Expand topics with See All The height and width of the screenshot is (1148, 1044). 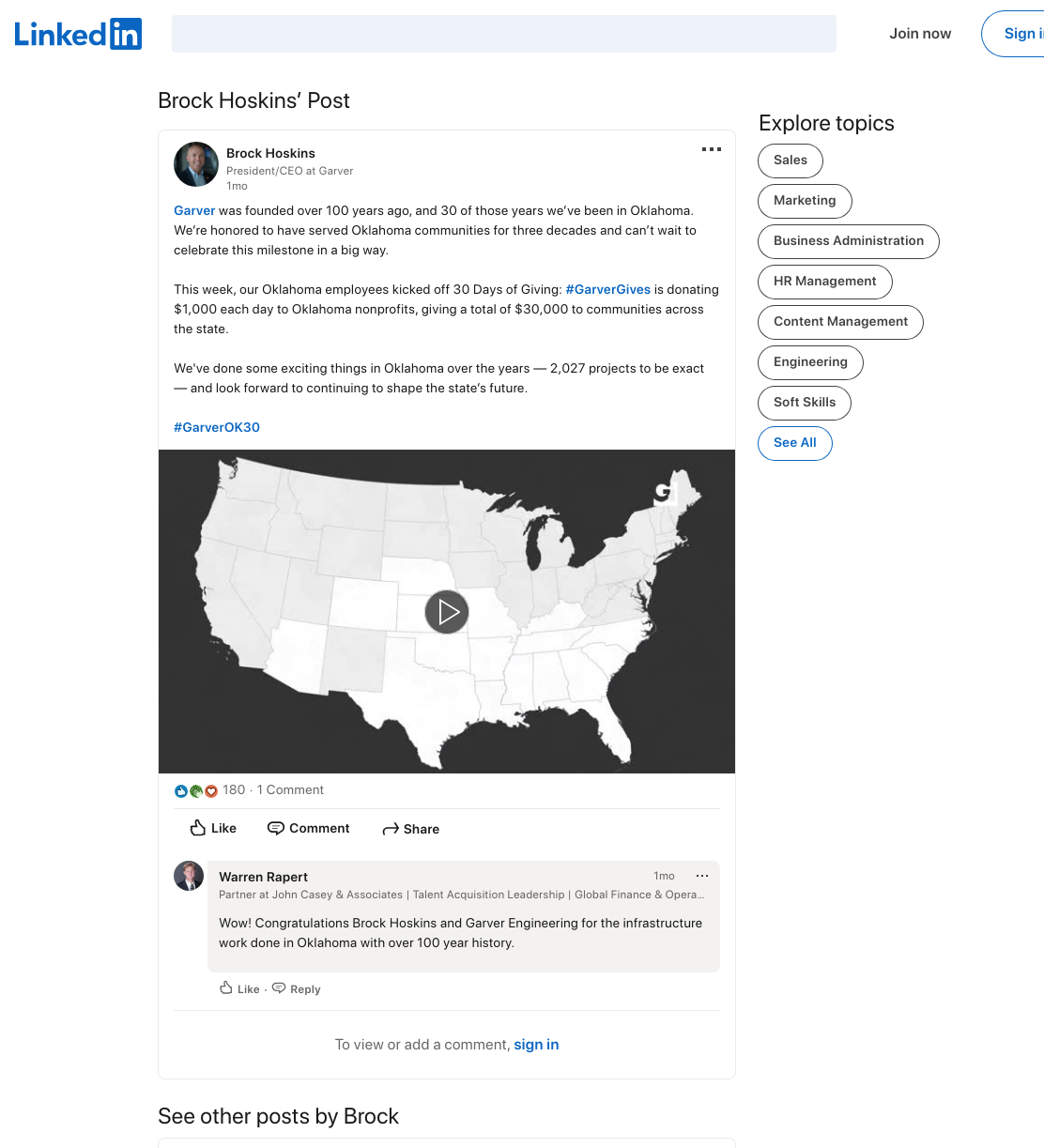tap(795, 443)
